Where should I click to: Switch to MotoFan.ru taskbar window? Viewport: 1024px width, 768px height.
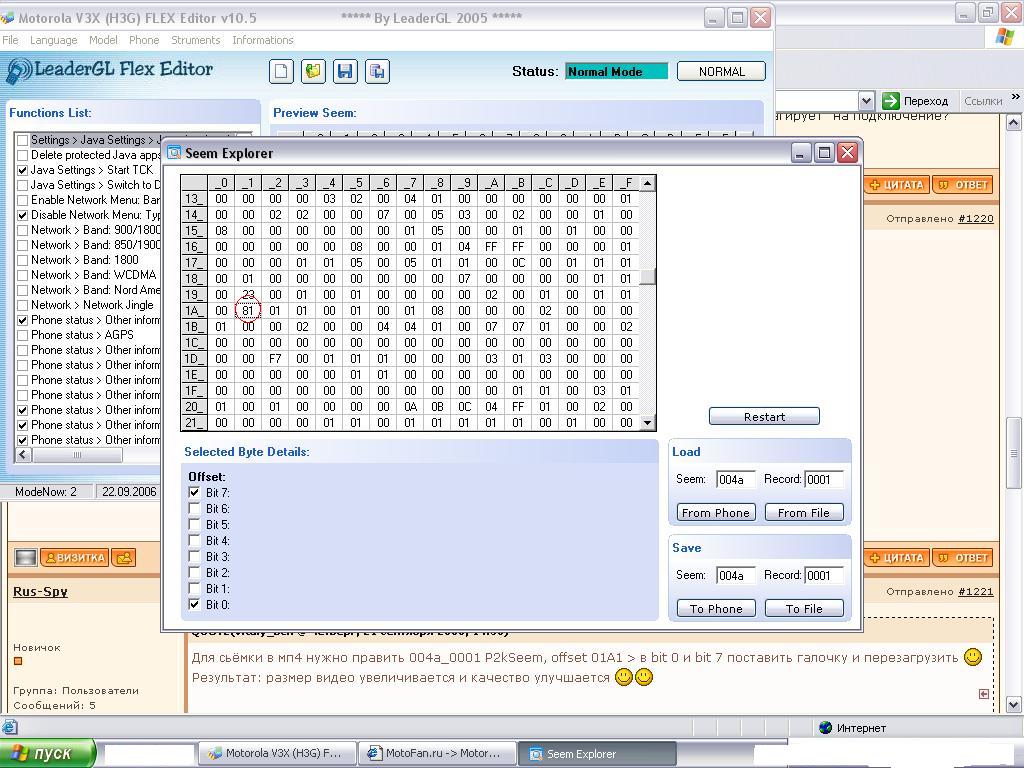coord(436,754)
